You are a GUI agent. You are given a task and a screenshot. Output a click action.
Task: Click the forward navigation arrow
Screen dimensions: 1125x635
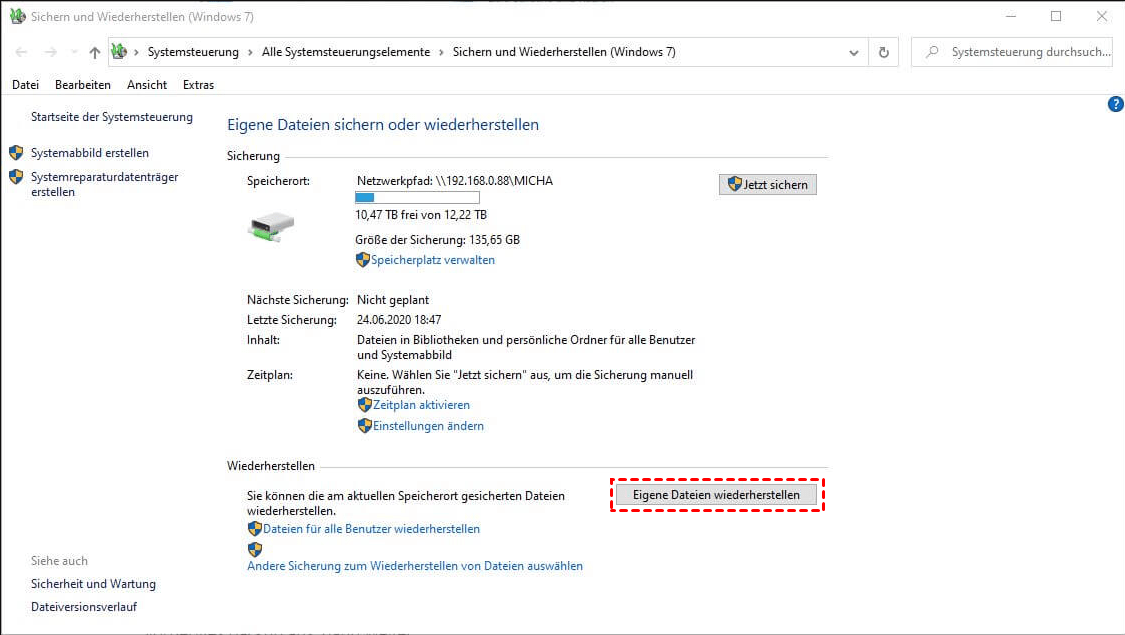[50, 52]
